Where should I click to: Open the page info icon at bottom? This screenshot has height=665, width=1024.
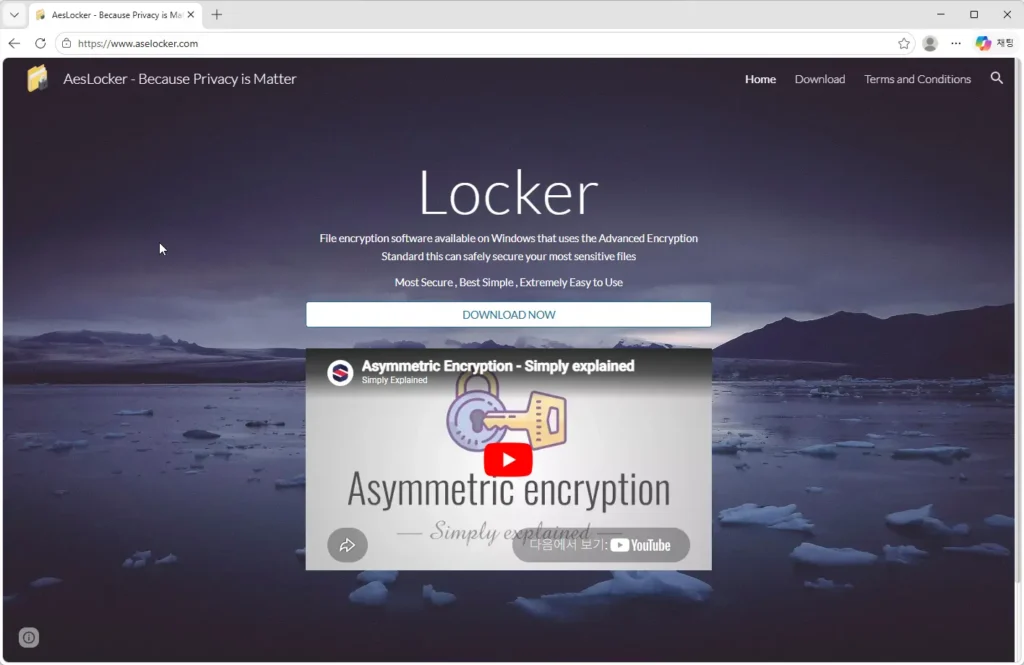point(29,637)
